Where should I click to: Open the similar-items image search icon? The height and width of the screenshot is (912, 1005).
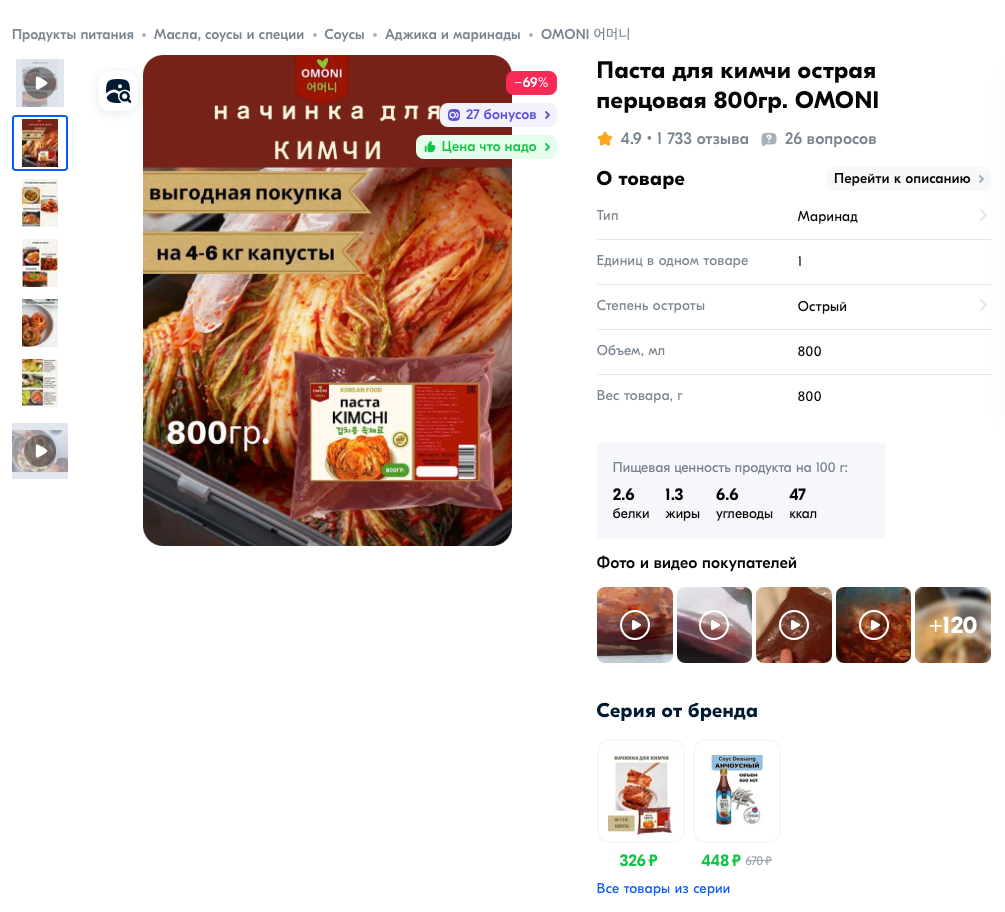118,91
